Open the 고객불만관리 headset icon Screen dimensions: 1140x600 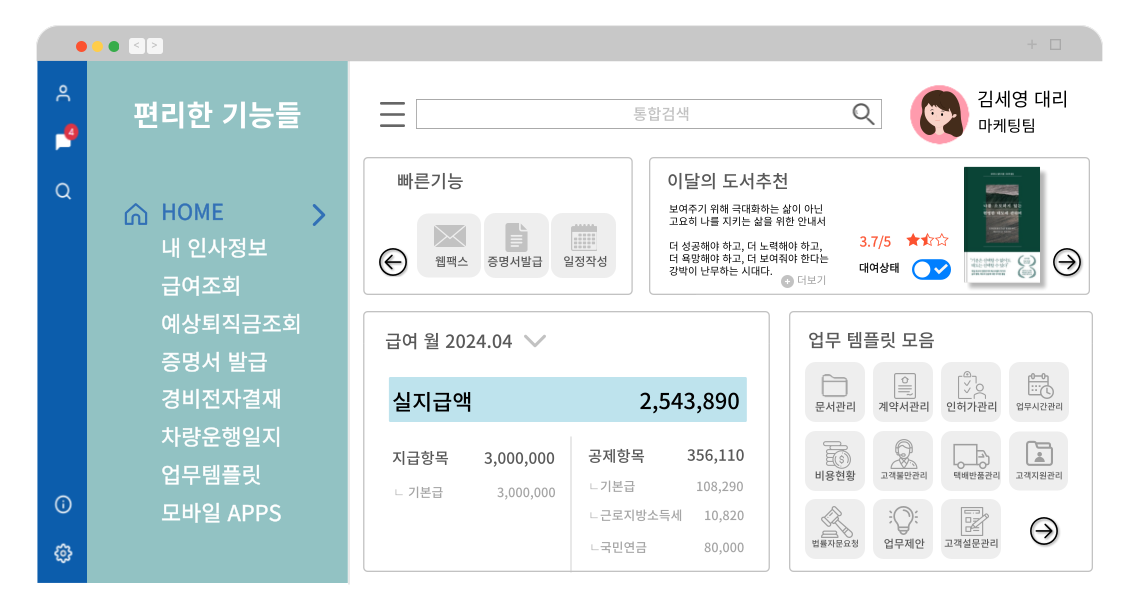[903, 460]
